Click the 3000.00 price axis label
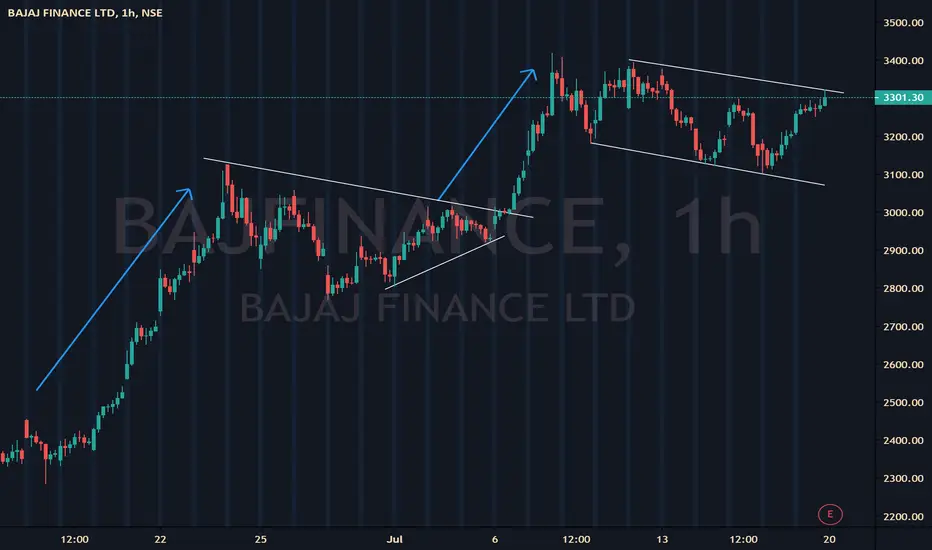 (903, 213)
